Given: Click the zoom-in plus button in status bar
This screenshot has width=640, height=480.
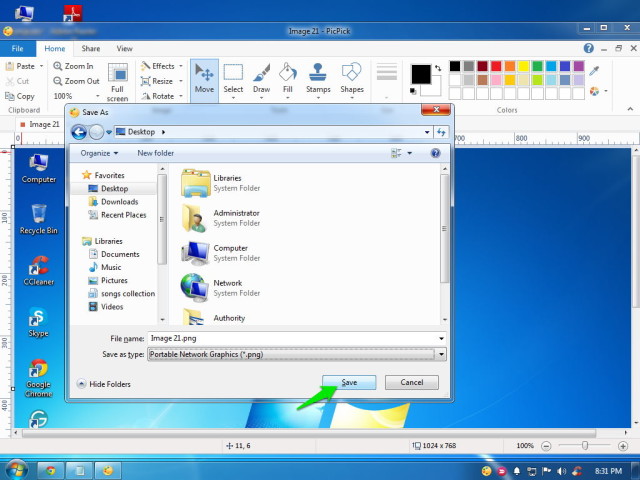Looking at the screenshot, I should [x=623, y=446].
